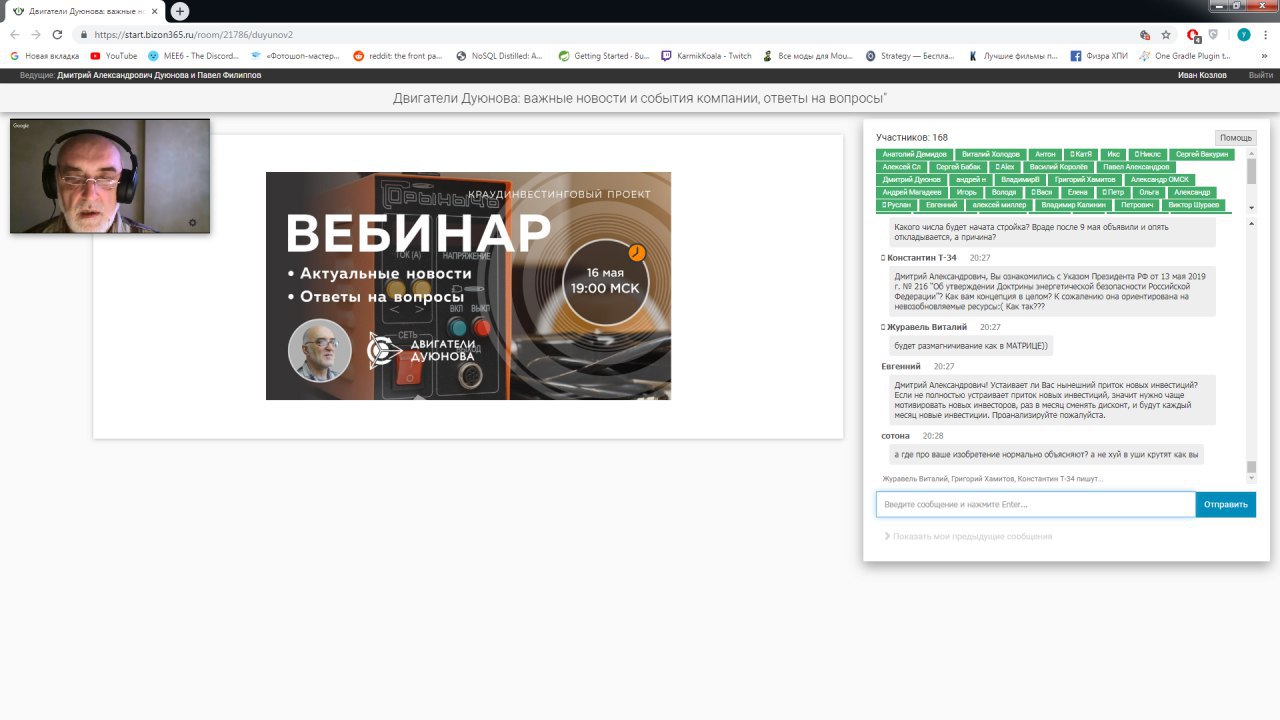Viewport: 1280px width, 720px height.
Task: Open the NoSQL Distilled bookmark
Action: point(499,56)
